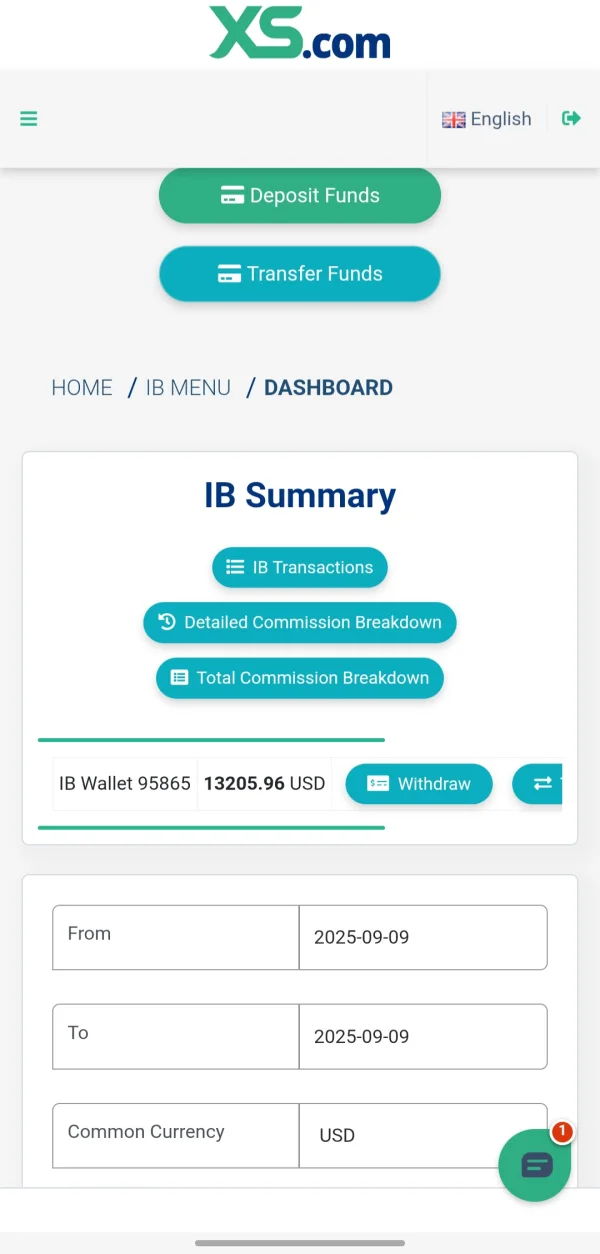Select the DASHBOARD breadcrumb
This screenshot has width=600, height=1254.
pos(328,388)
